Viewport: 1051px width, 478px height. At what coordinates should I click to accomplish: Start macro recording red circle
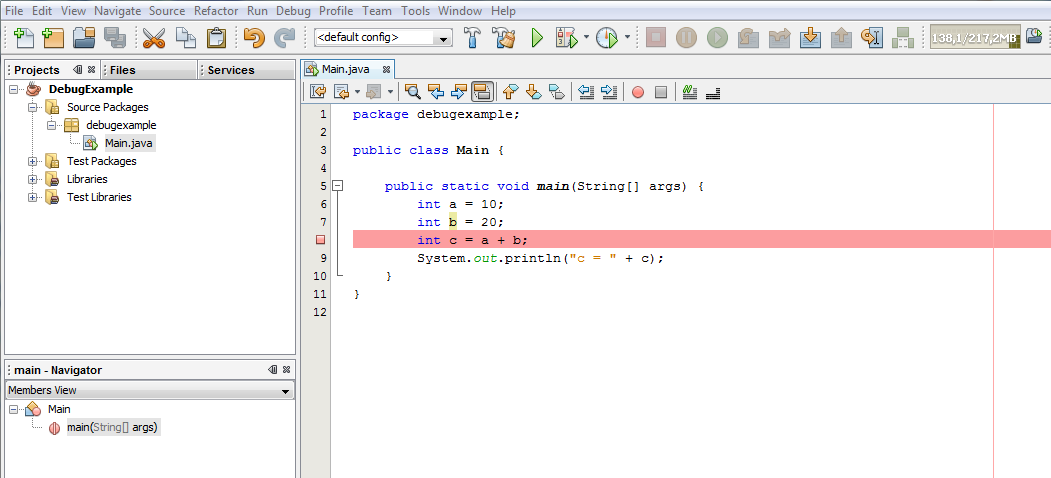click(x=638, y=93)
